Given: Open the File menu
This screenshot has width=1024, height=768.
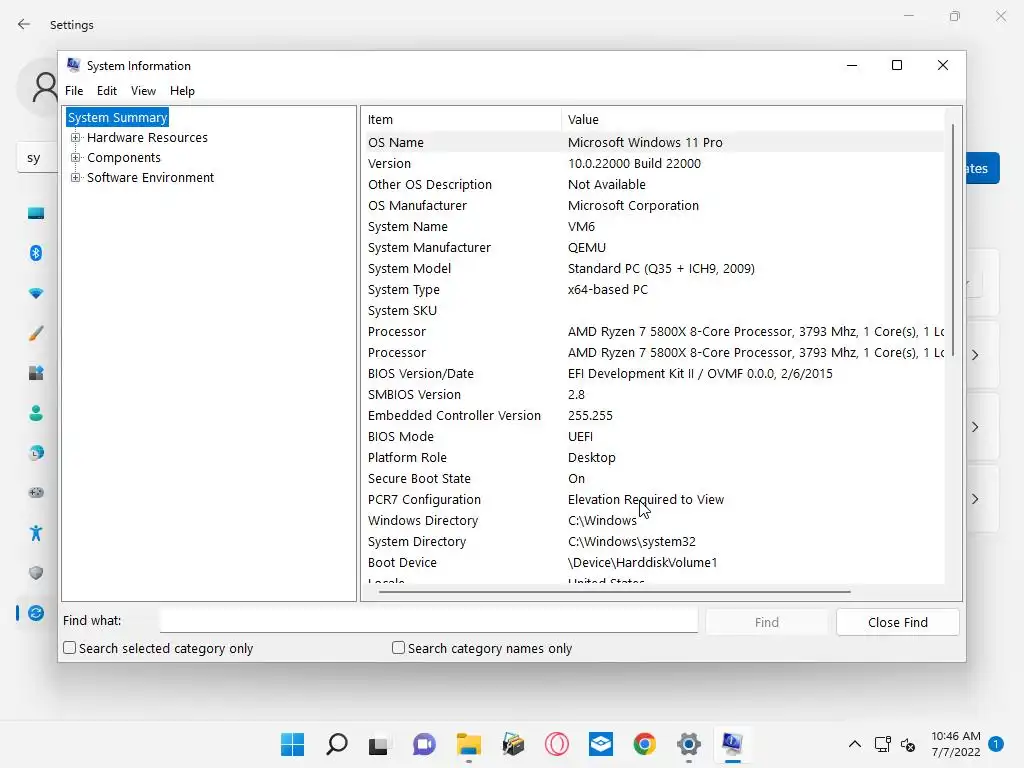Looking at the screenshot, I should point(74,91).
